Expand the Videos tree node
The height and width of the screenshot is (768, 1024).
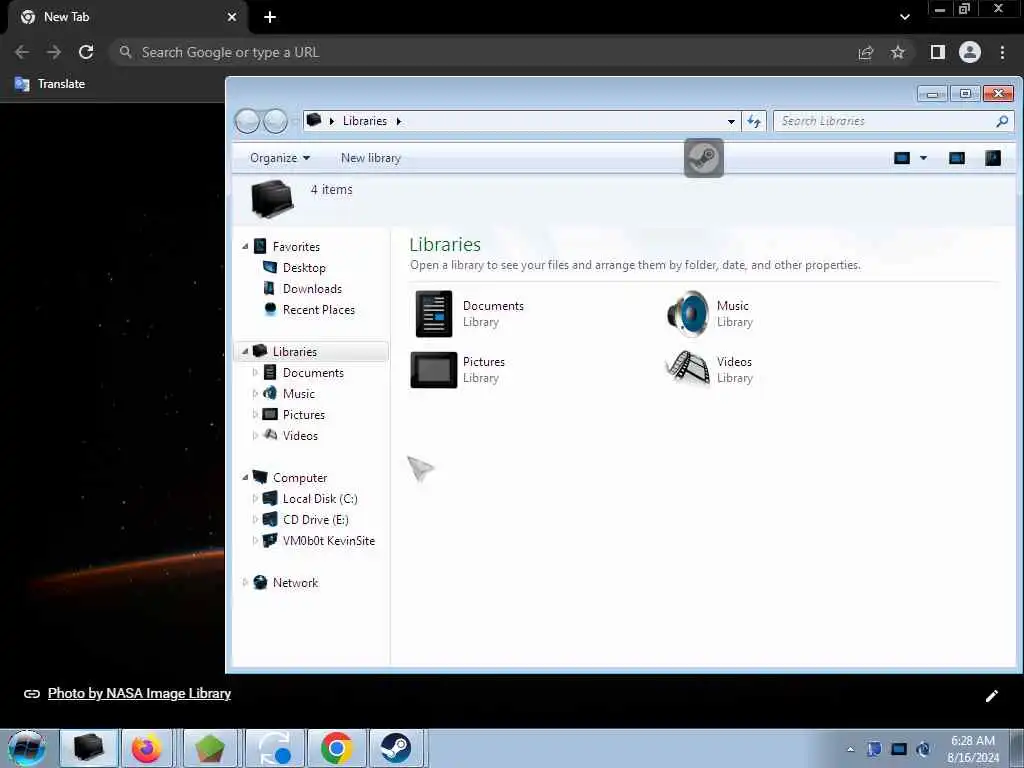[x=255, y=436]
